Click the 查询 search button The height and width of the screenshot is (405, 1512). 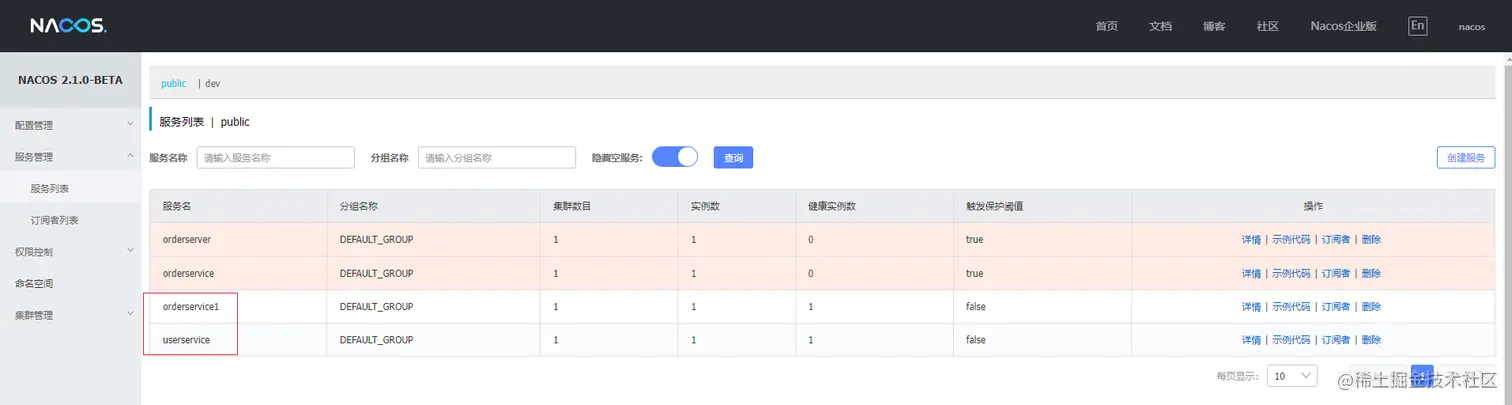[x=733, y=157]
